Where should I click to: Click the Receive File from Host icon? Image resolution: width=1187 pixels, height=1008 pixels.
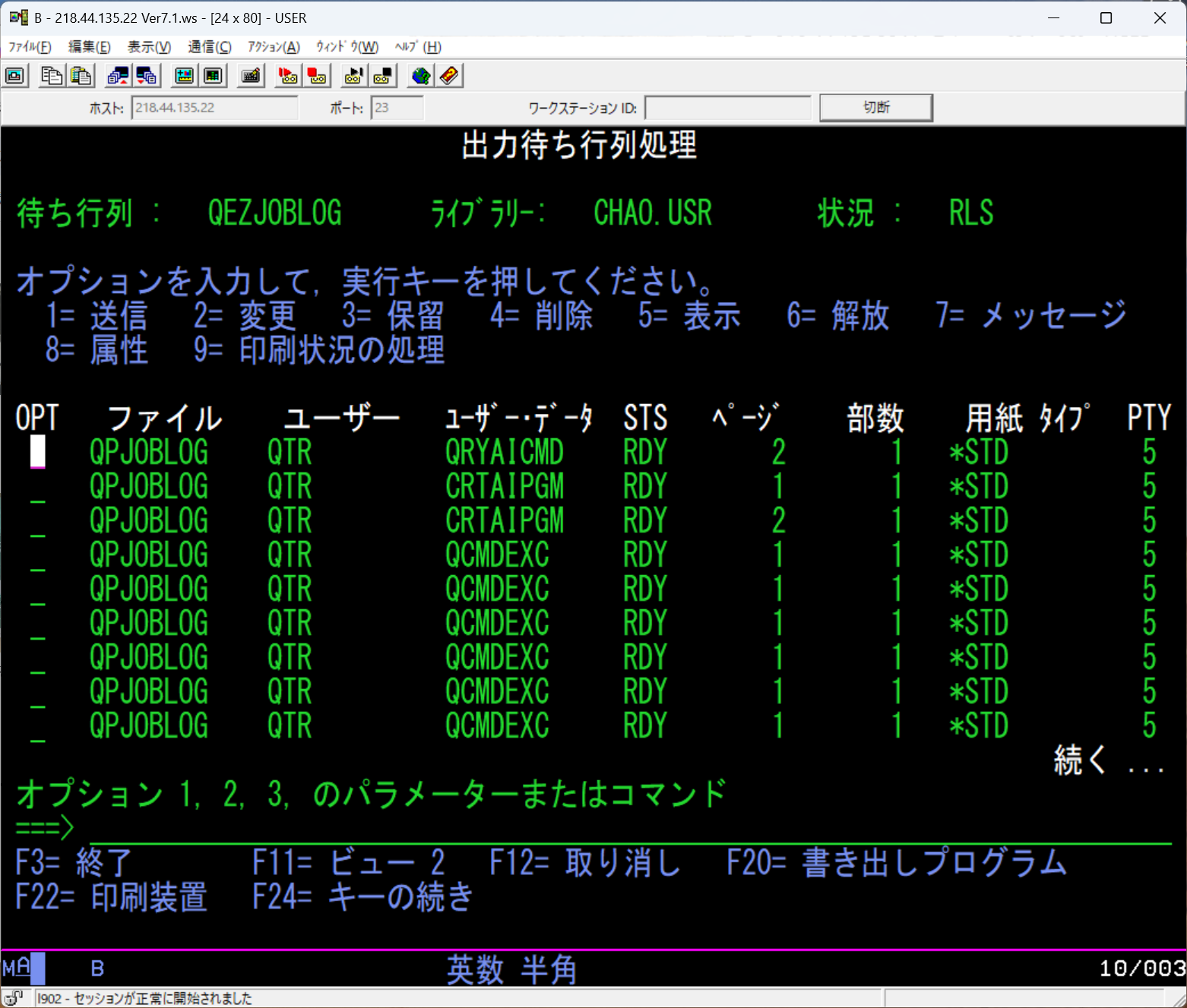tap(147, 75)
